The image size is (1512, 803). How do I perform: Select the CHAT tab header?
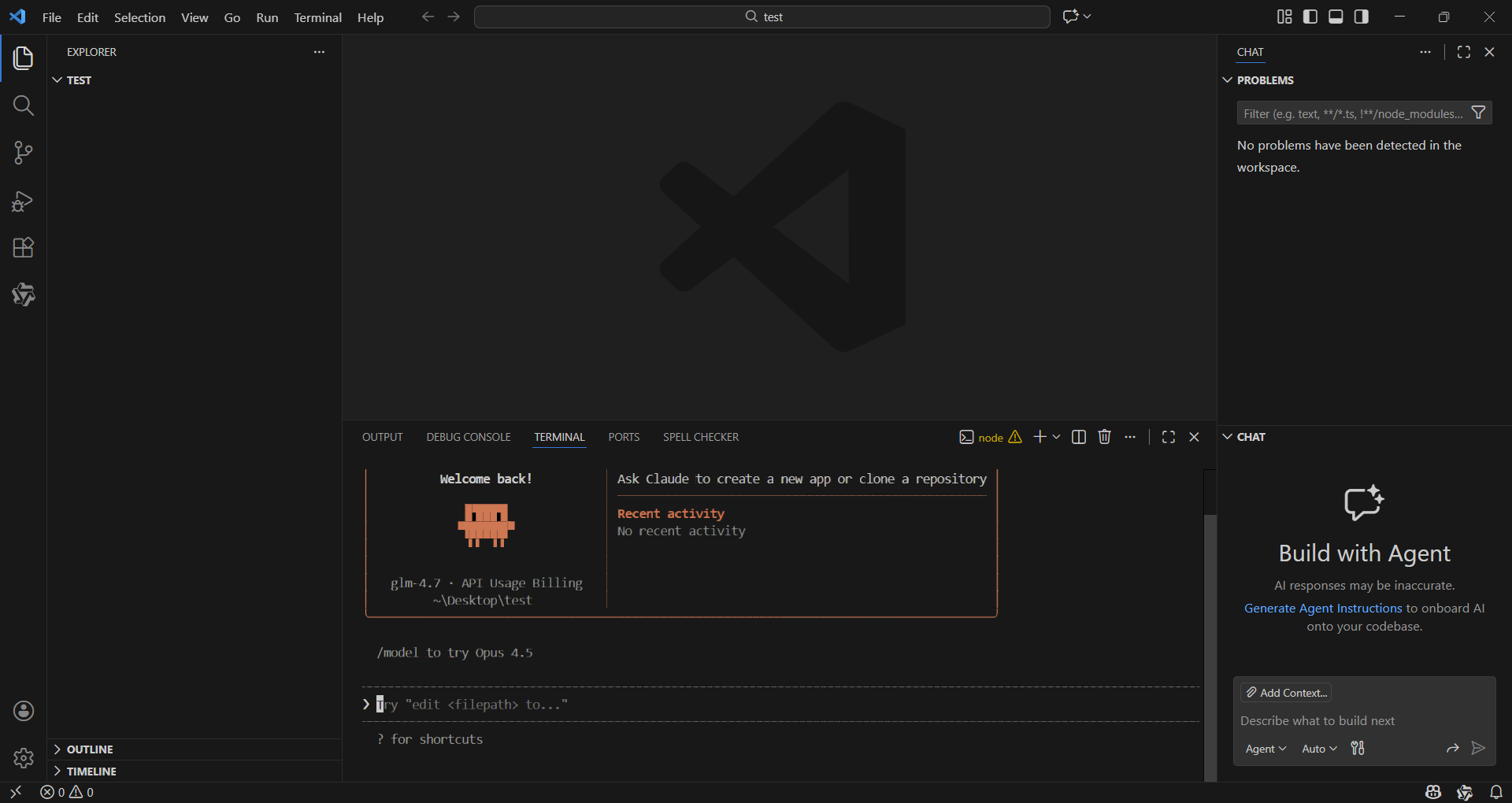(x=1250, y=52)
